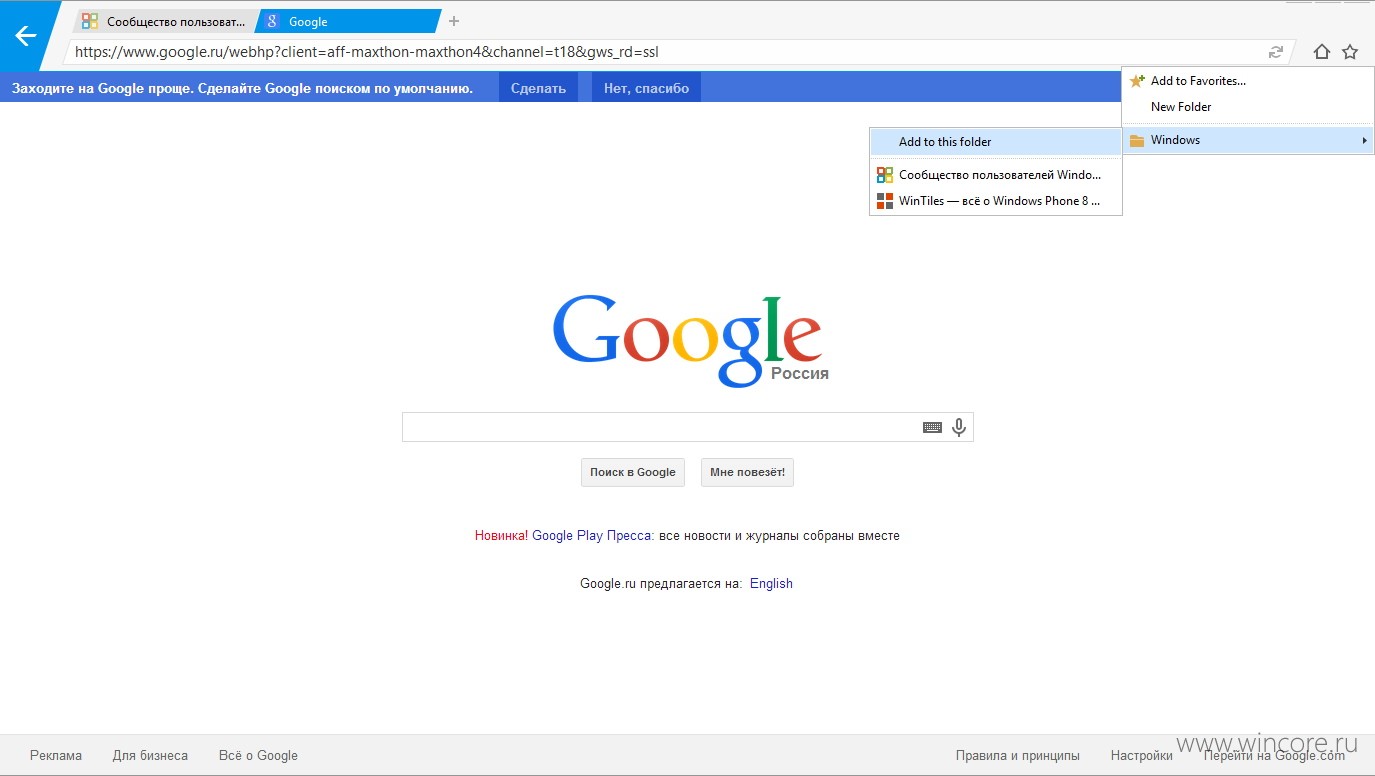Click the WinTiles favicon in the submenu

[884, 201]
